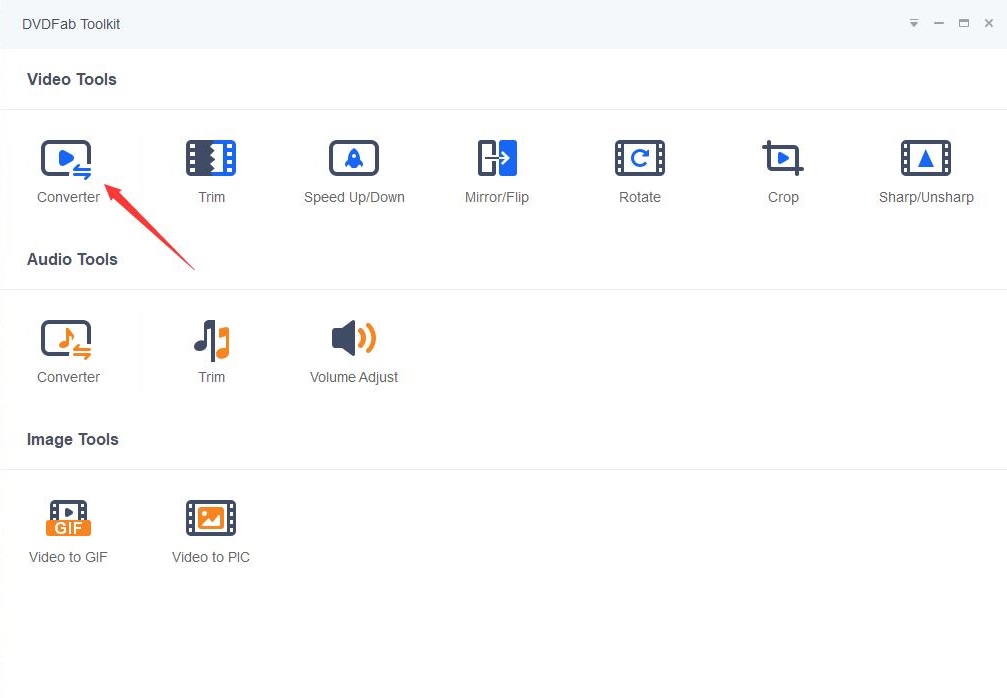Select the Mirror/Flip tool icon
This screenshot has width=1007, height=698.
click(497, 158)
